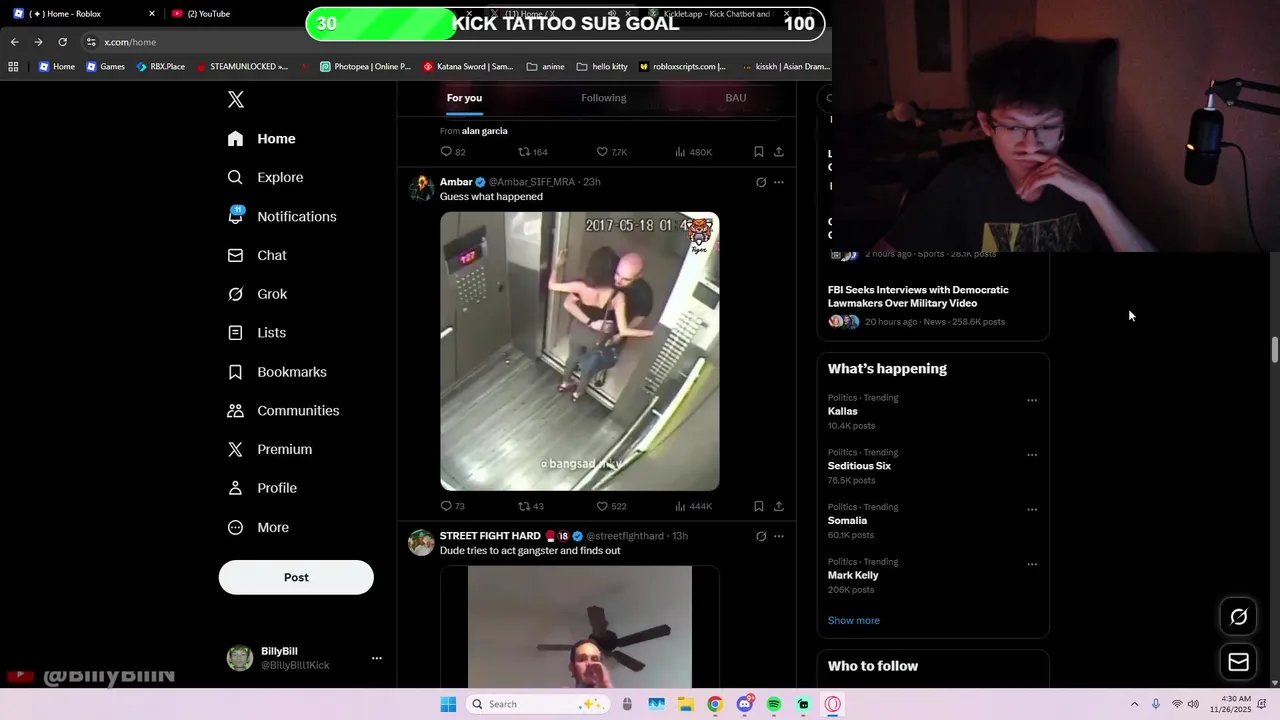The image size is (1280, 720).
Task: Repost the post with 164 reposts
Action: point(532,152)
